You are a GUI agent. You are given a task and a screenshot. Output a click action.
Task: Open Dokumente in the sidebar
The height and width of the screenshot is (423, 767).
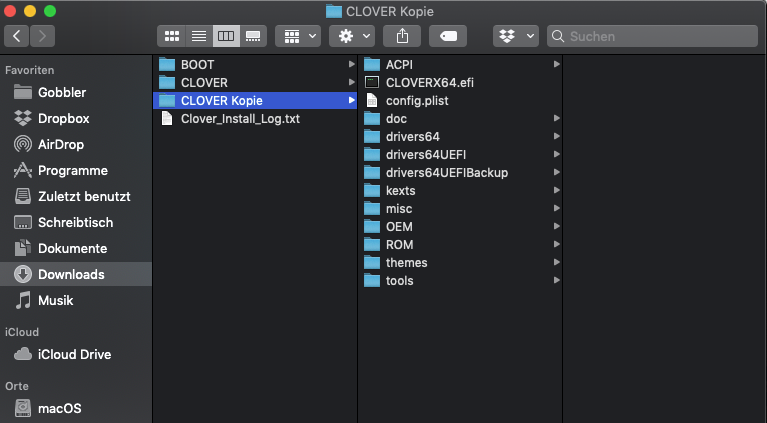[x=76, y=248]
